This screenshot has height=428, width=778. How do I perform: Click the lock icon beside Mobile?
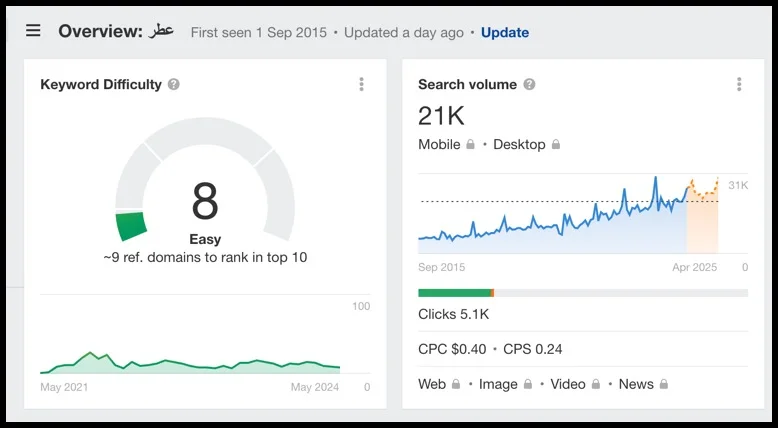[x=470, y=145]
